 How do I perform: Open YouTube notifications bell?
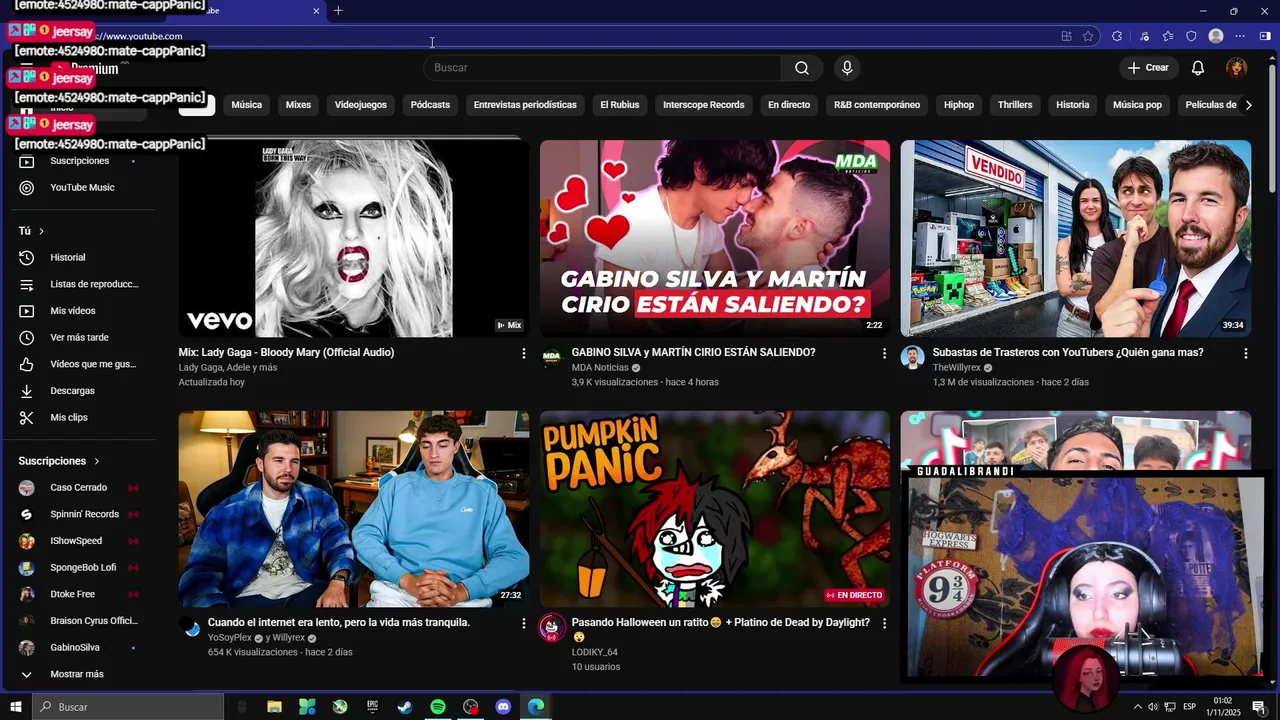(1197, 68)
